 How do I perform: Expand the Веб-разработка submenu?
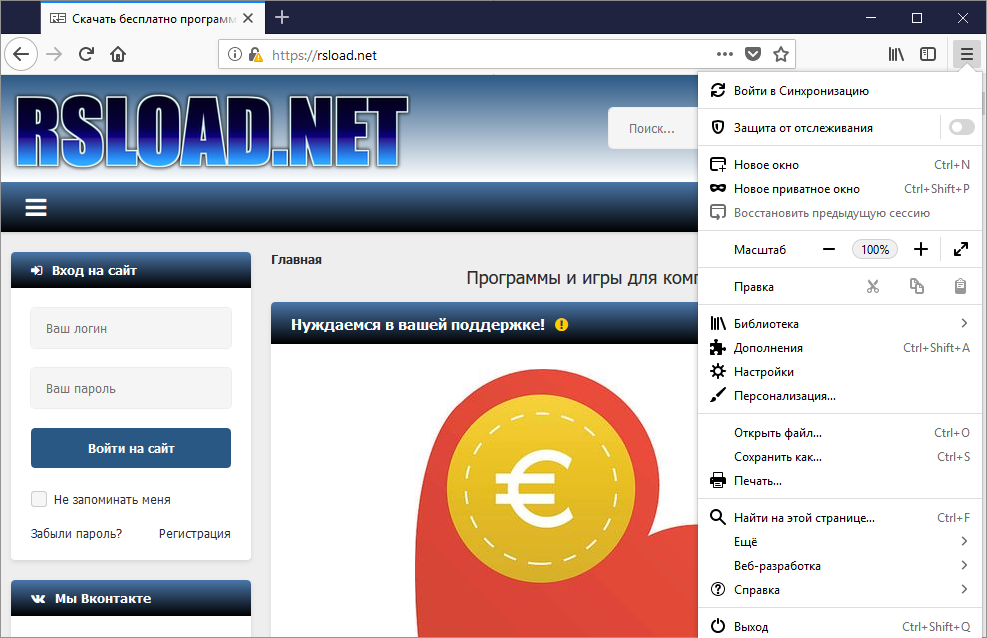click(x=840, y=566)
